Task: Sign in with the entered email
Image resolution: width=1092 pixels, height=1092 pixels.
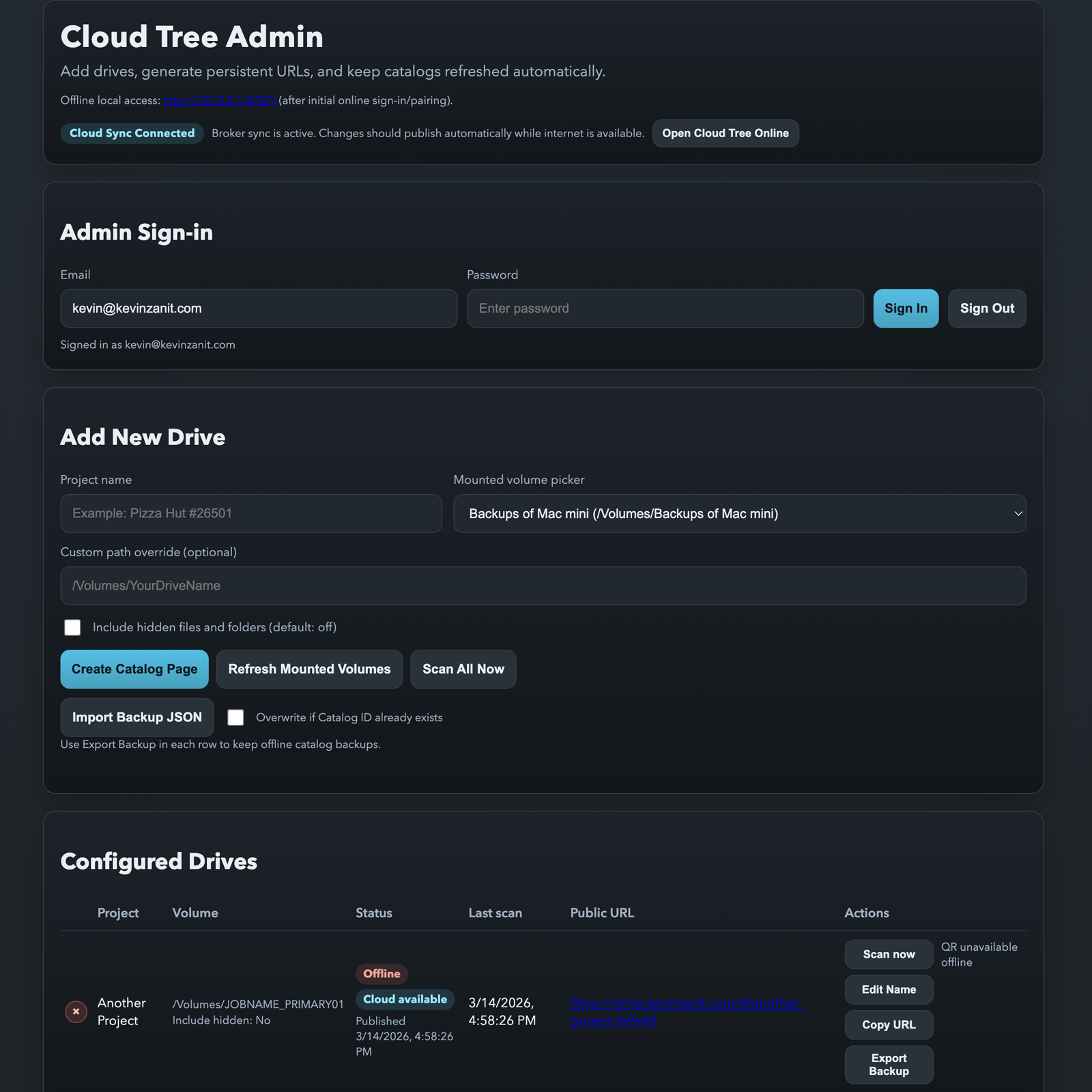Action: click(x=906, y=308)
